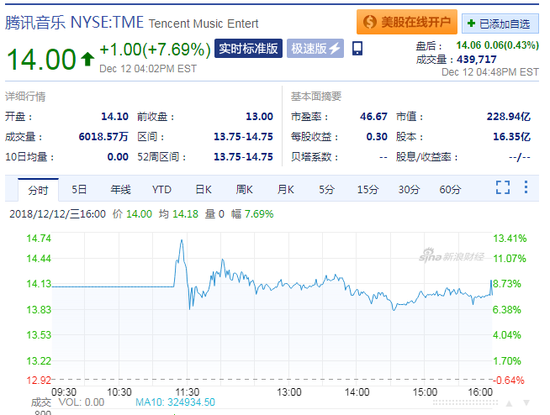The width and height of the screenshot is (550, 415).
Task: Select the 30分 chart tab
Action: coord(409,190)
